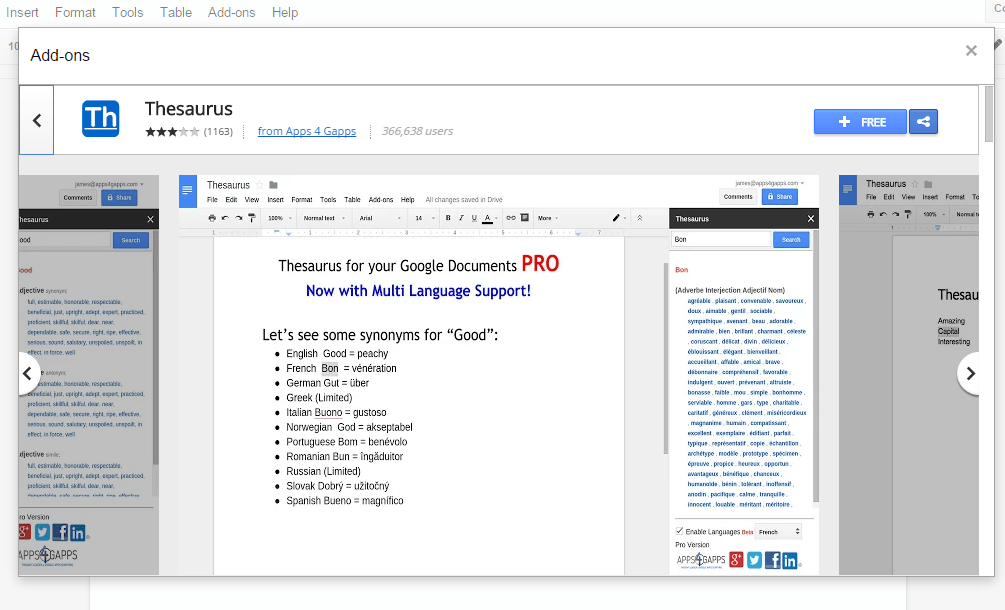Follow the from Apps 4 Gapps link

[306, 131]
